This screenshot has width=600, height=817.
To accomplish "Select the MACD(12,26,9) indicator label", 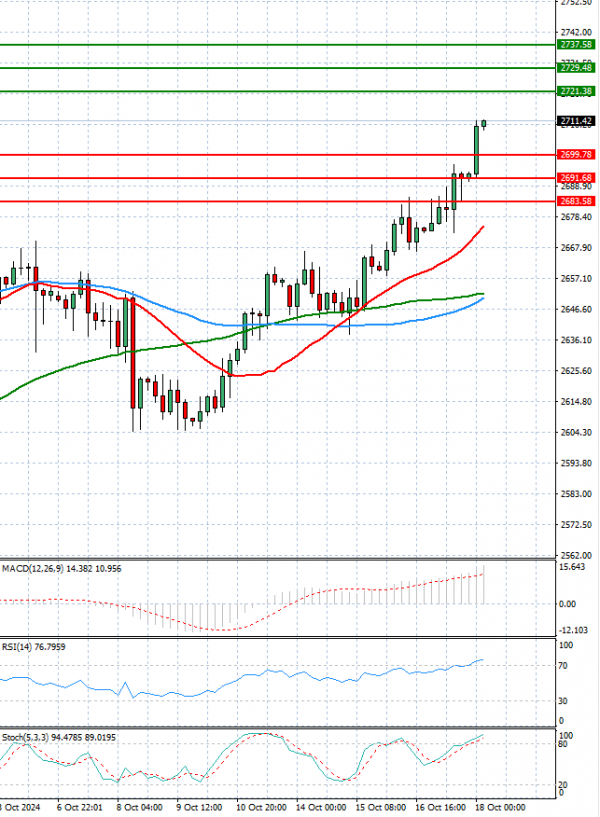I will 61,568.
